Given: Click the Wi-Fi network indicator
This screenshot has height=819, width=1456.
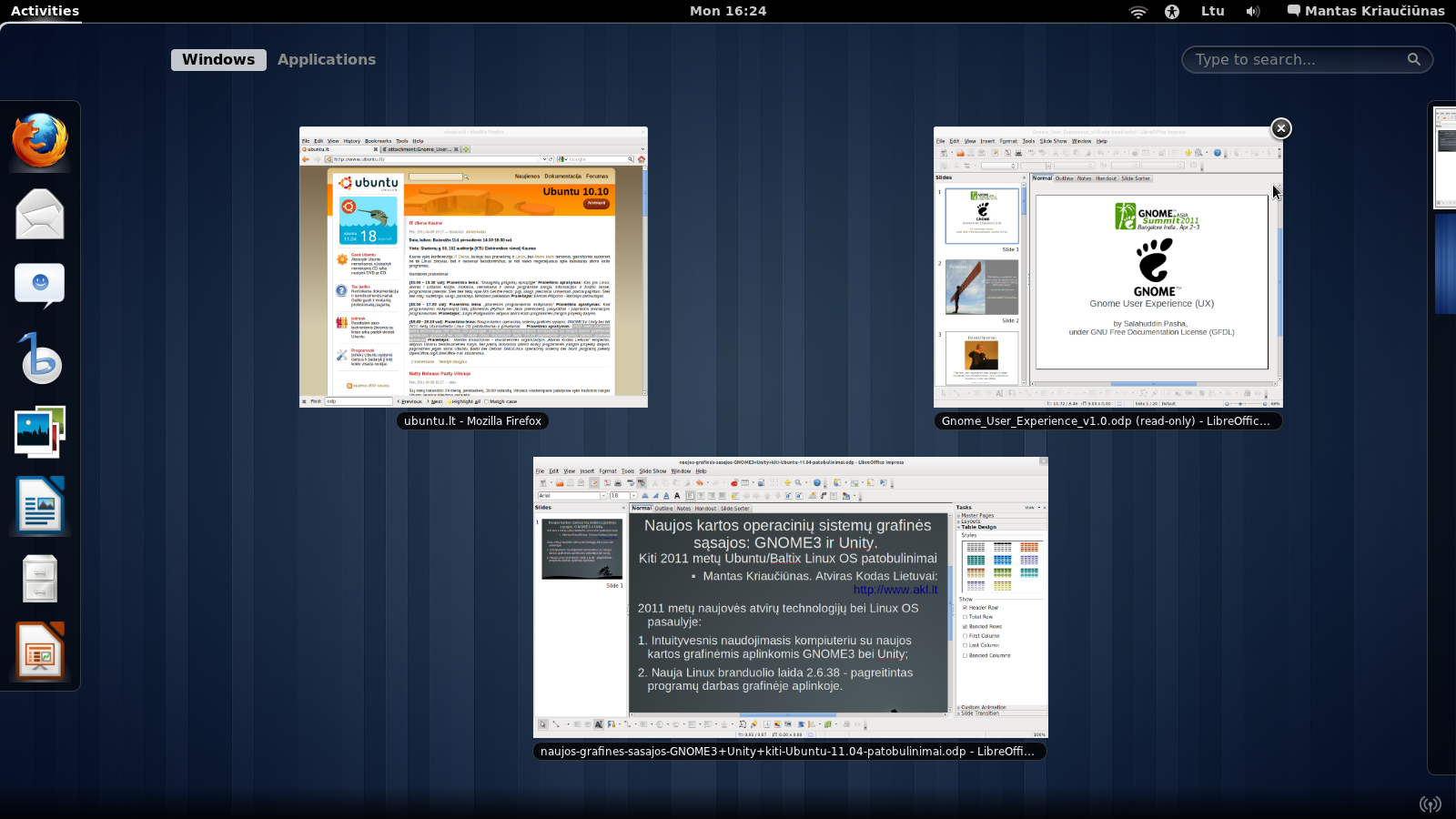Looking at the screenshot, I should tap(1137, 11).
